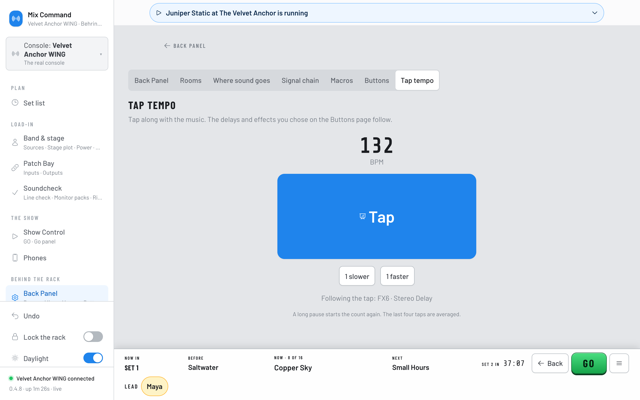
Task: Click the Lock the rack padlock icon
Action: 15,337
